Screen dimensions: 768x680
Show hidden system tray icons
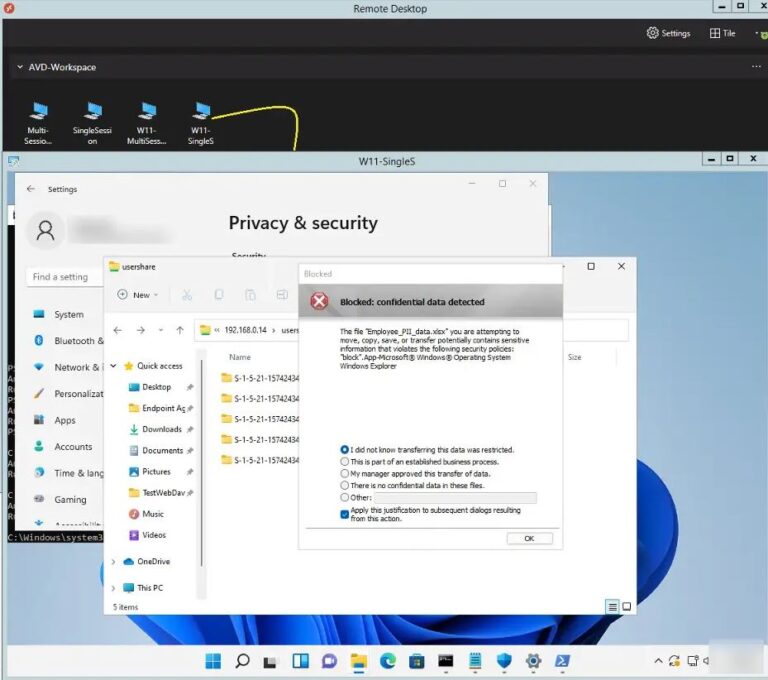[658, 661]
